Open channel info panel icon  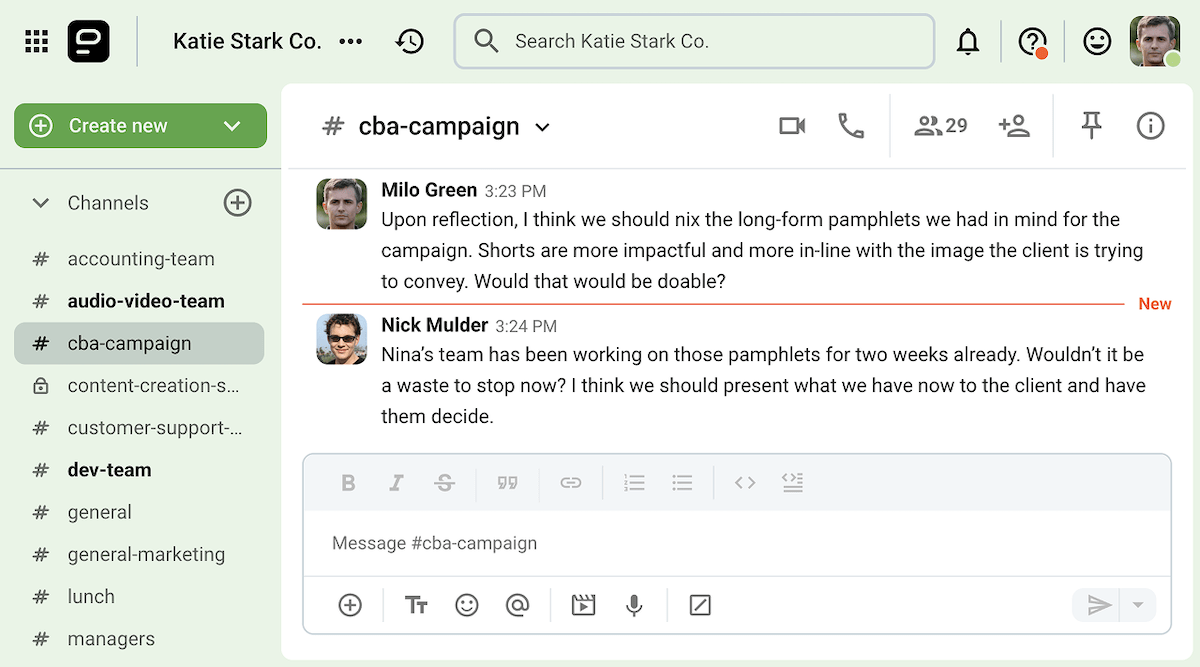click(1150, 126)
